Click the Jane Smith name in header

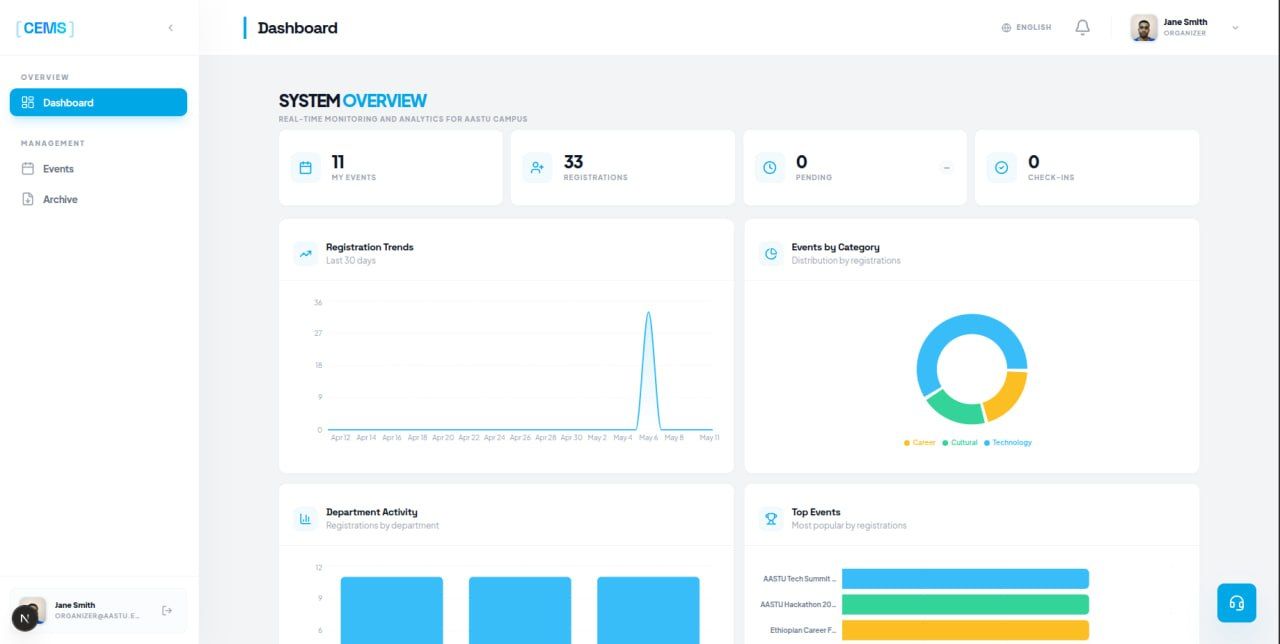point(1185,22)
